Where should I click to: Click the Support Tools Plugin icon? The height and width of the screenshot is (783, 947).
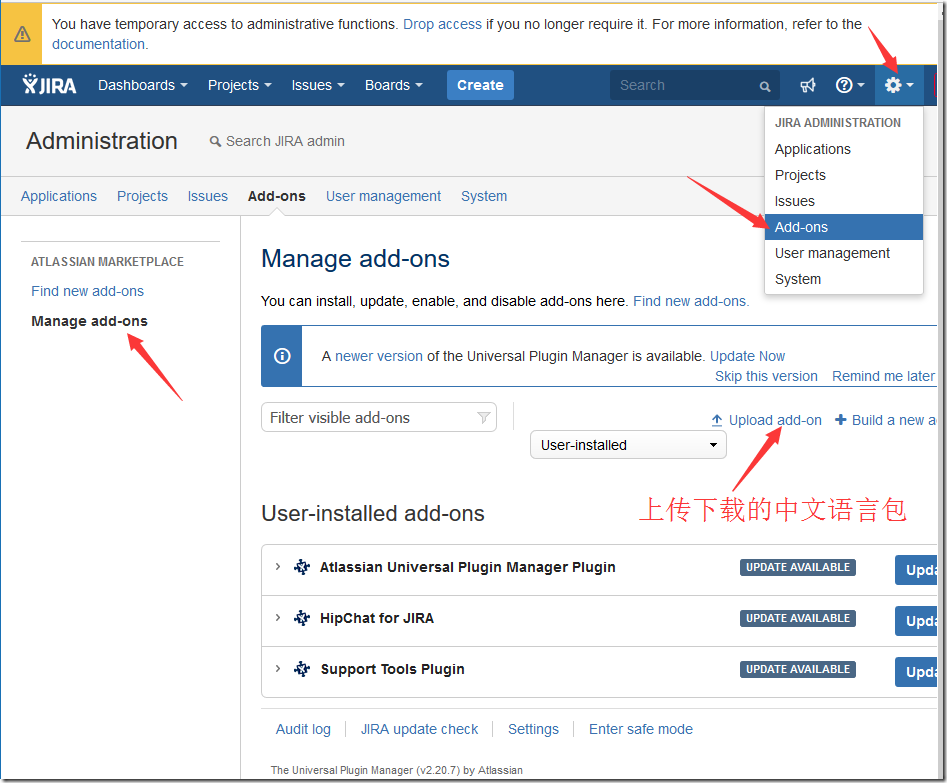tap(302, 669)
